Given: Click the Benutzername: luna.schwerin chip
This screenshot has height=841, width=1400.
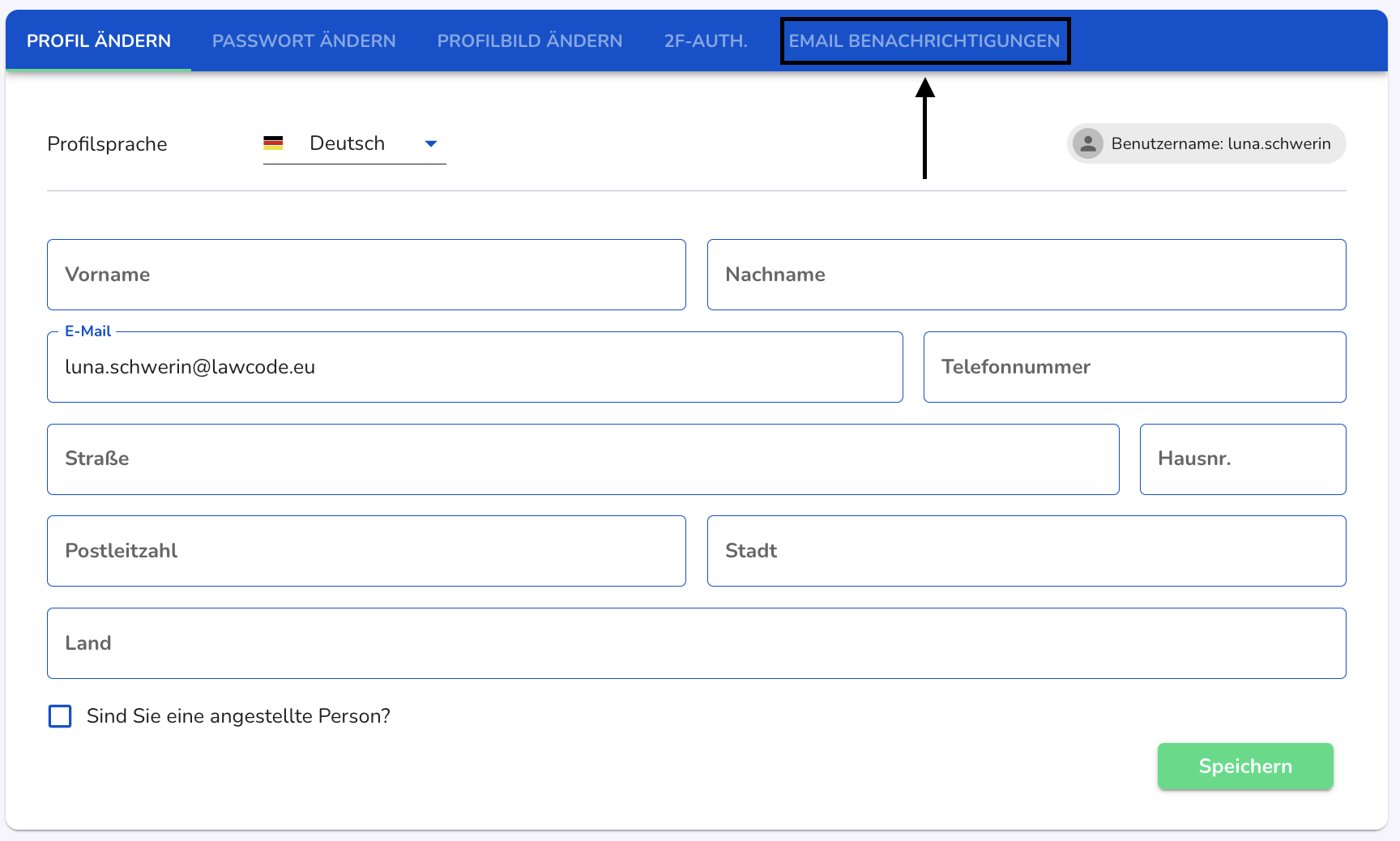Looking at the screenshot, I should coord(1206,143).
